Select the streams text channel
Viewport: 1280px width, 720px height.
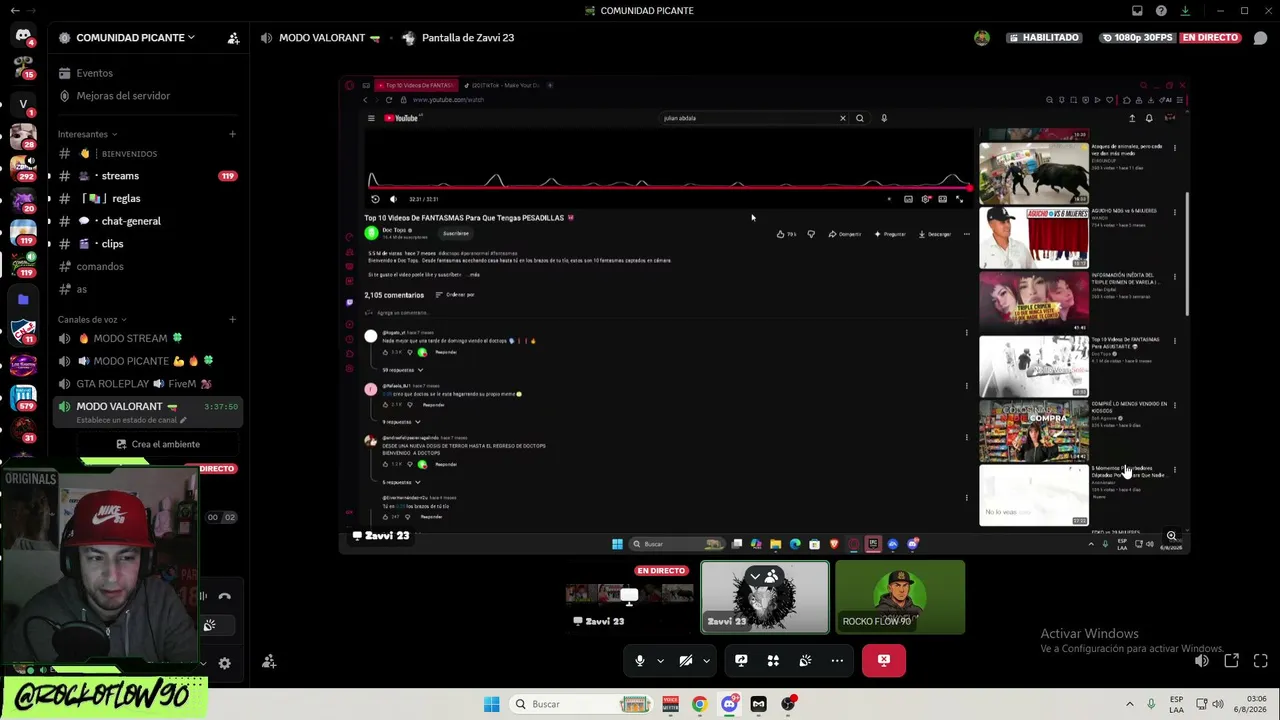pyautogui.click(x=146, y=176)
